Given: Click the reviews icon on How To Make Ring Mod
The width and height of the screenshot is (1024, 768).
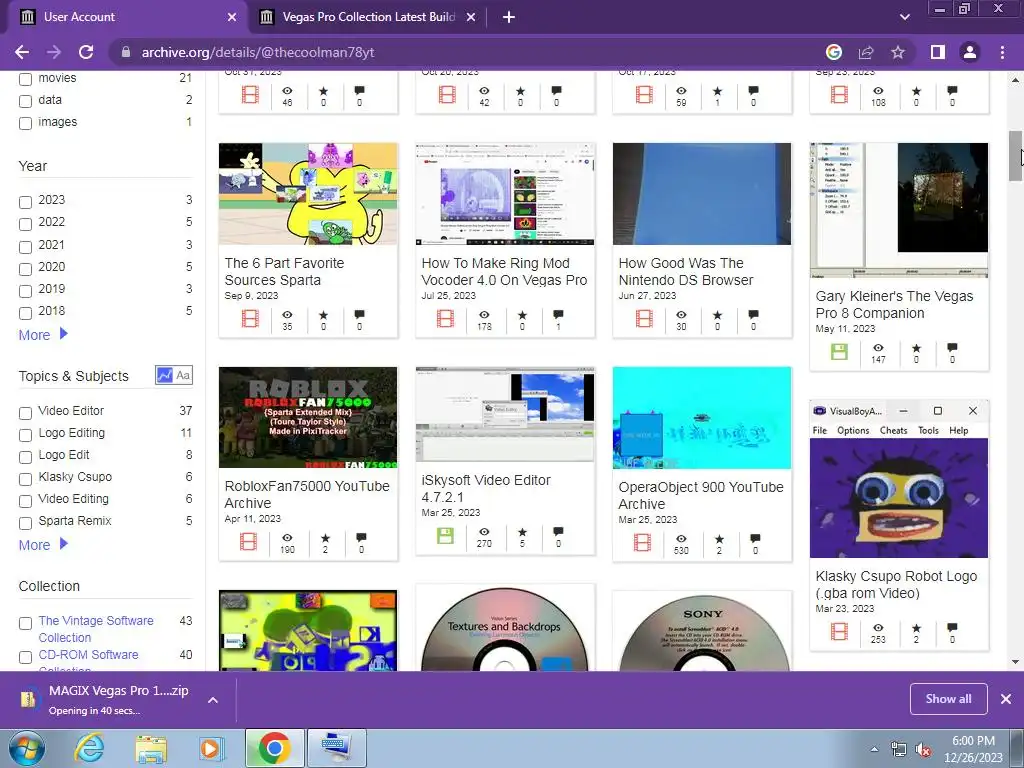Looking at the screenshot, I should point(558,315).
